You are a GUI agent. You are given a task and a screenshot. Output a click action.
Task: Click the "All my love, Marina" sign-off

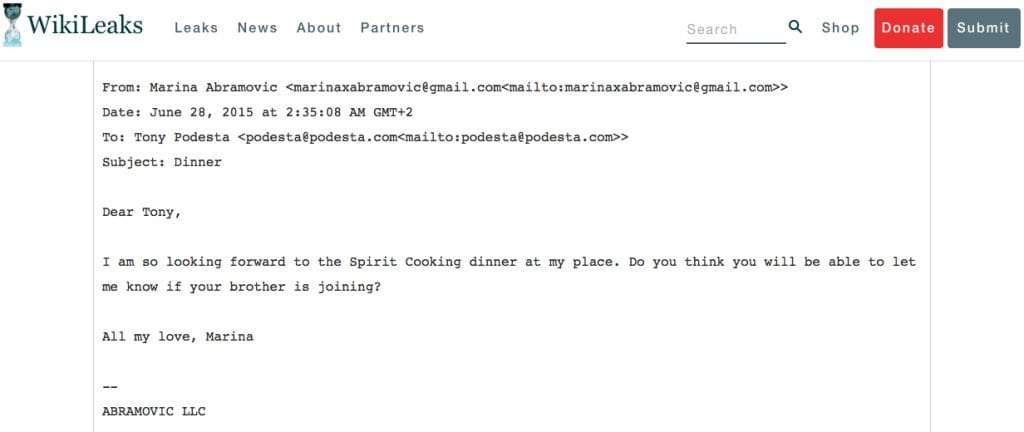click(178, 337)
